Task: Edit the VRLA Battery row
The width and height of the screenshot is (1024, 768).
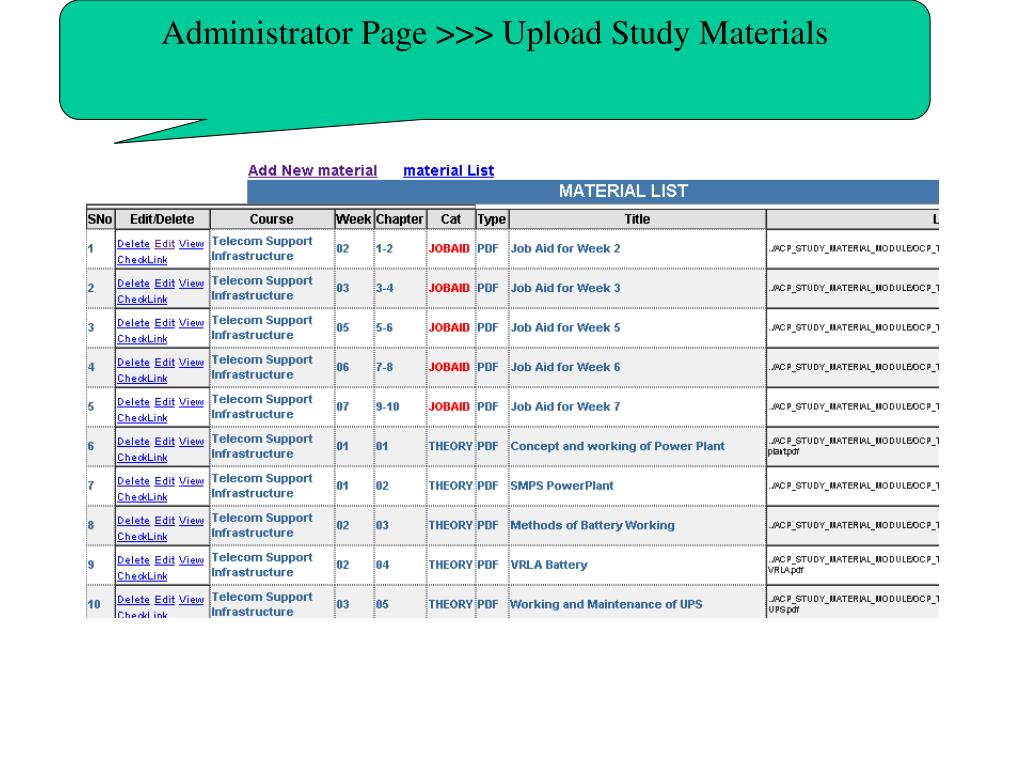Action: pyautogui.click(x=165, y=560)
